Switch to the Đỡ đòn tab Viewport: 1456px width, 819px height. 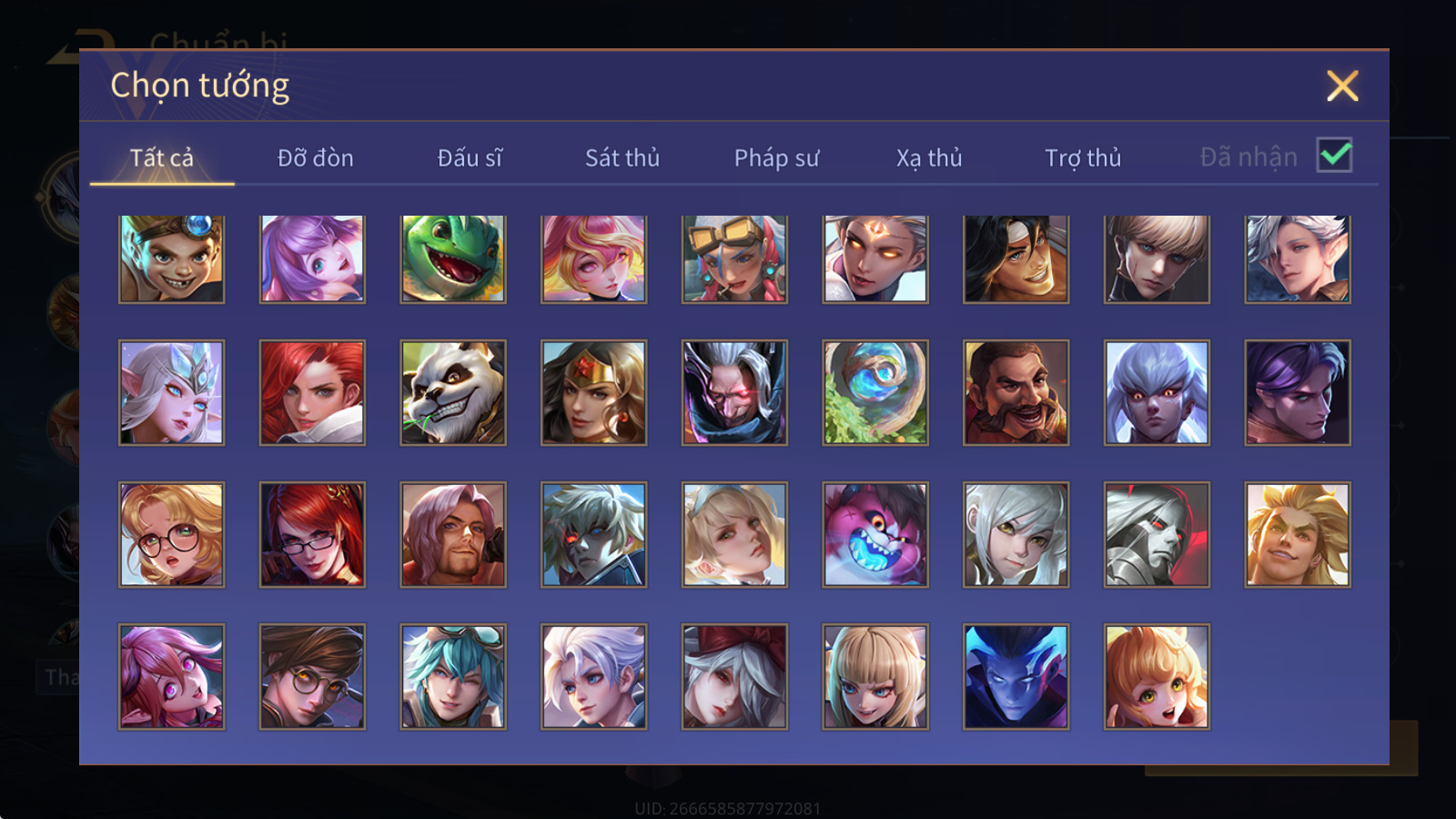(315, 157)
